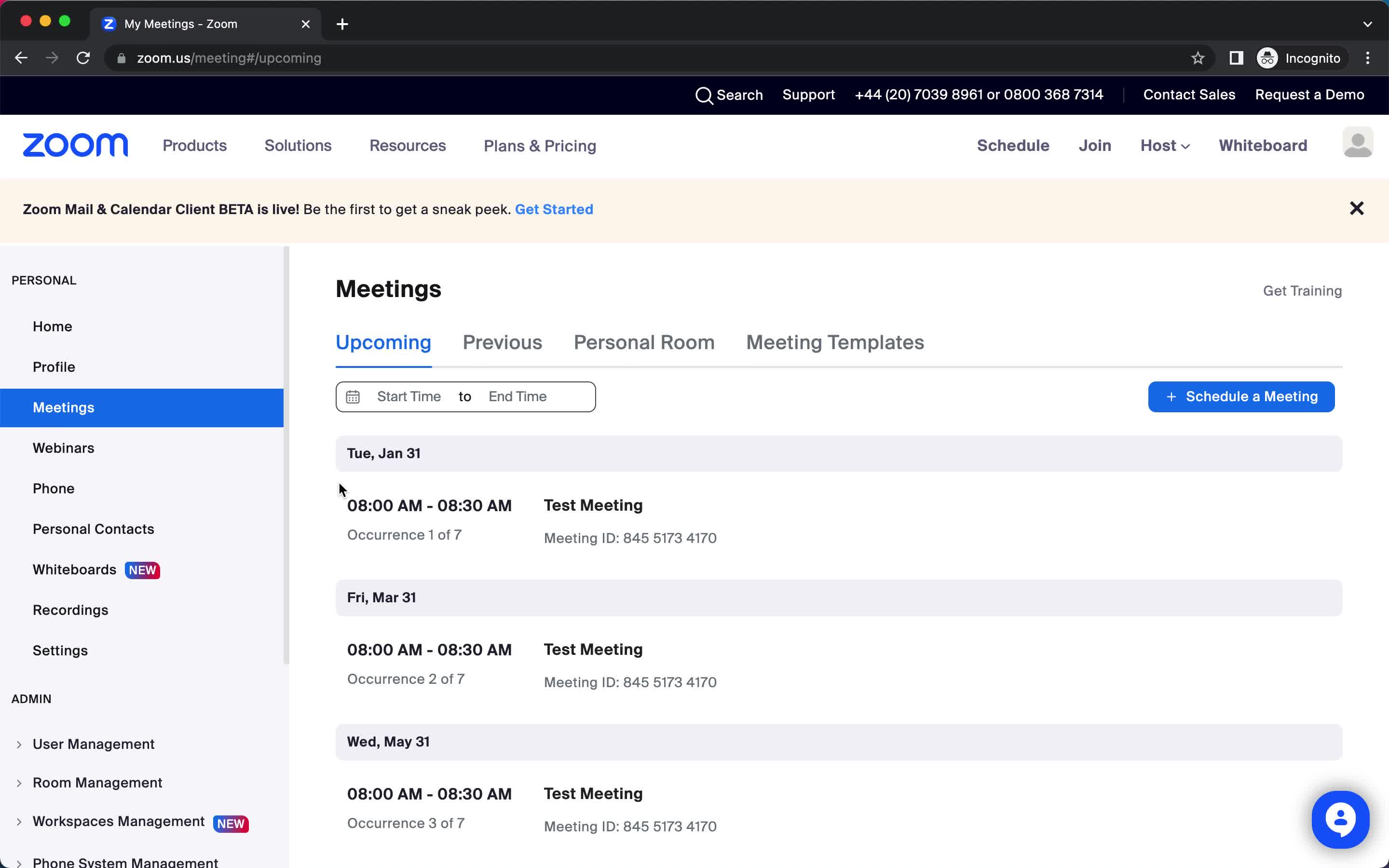Expand the Room Management section
Image resolution: width=1389 pixels, height=868 pixels.
click(x=20, y=783)
